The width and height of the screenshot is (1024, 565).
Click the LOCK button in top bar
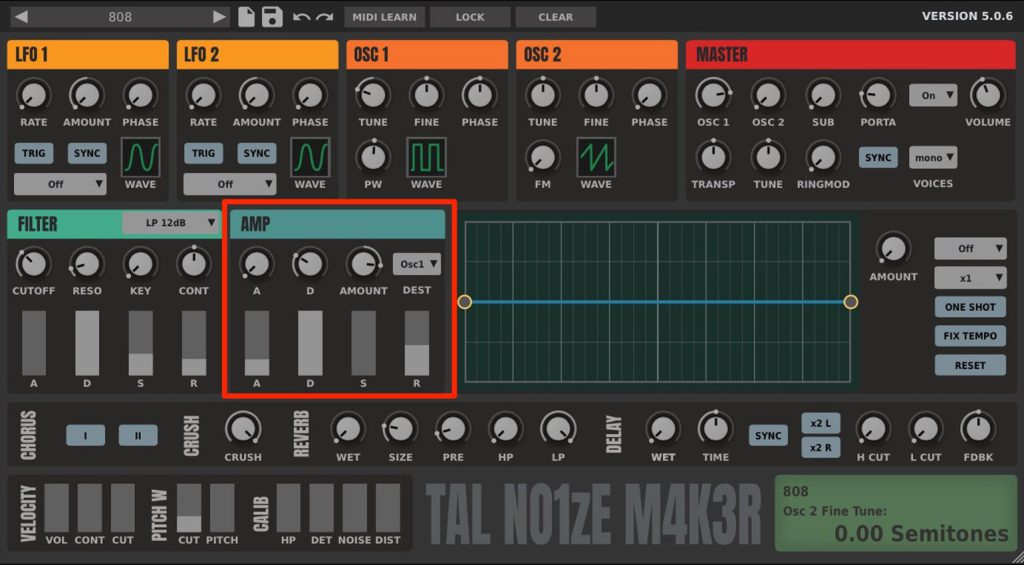pyautogui.click(x=469, y=17)
